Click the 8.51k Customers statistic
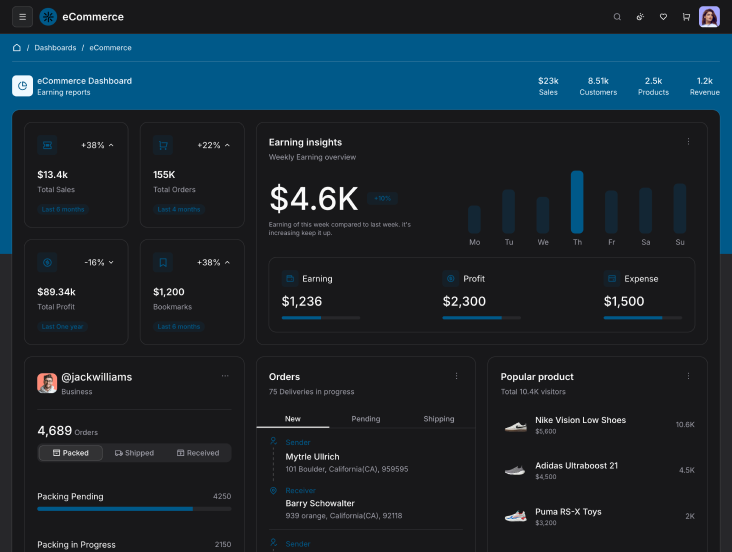Image resolution: width=732 pixels, height=552 pixels. click(598, 86)
